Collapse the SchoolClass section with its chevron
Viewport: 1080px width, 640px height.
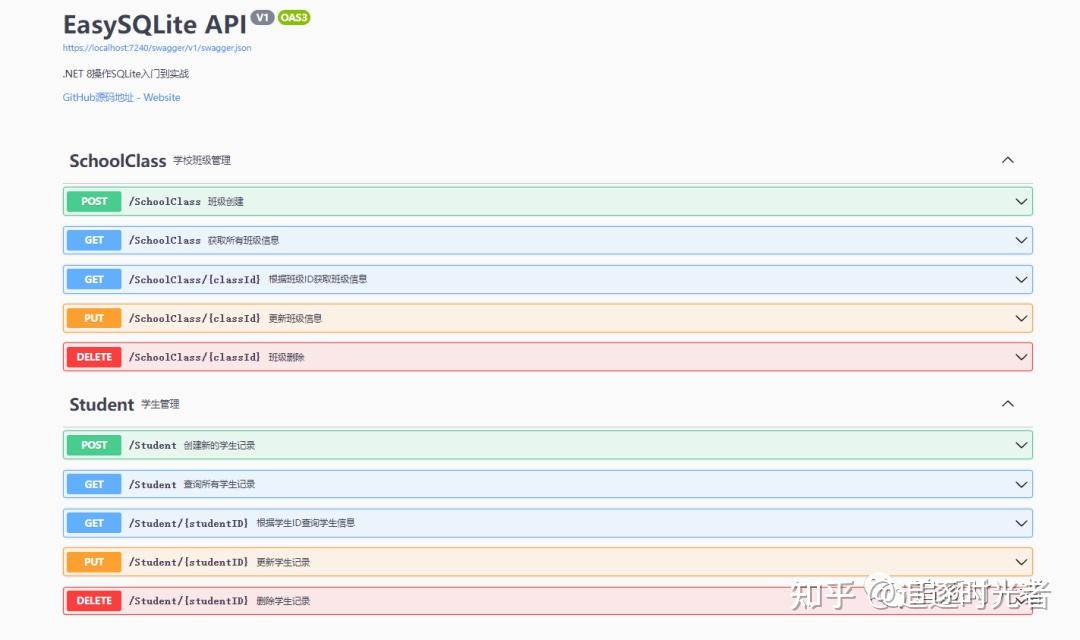click(x=1008, y=160)
